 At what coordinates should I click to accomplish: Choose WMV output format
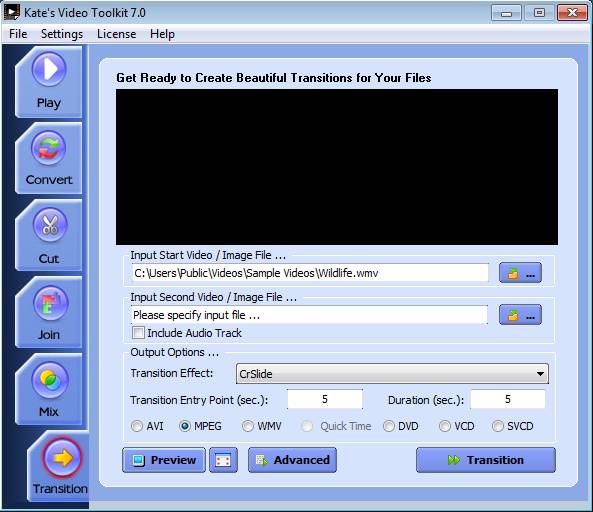tap(248, 426)
